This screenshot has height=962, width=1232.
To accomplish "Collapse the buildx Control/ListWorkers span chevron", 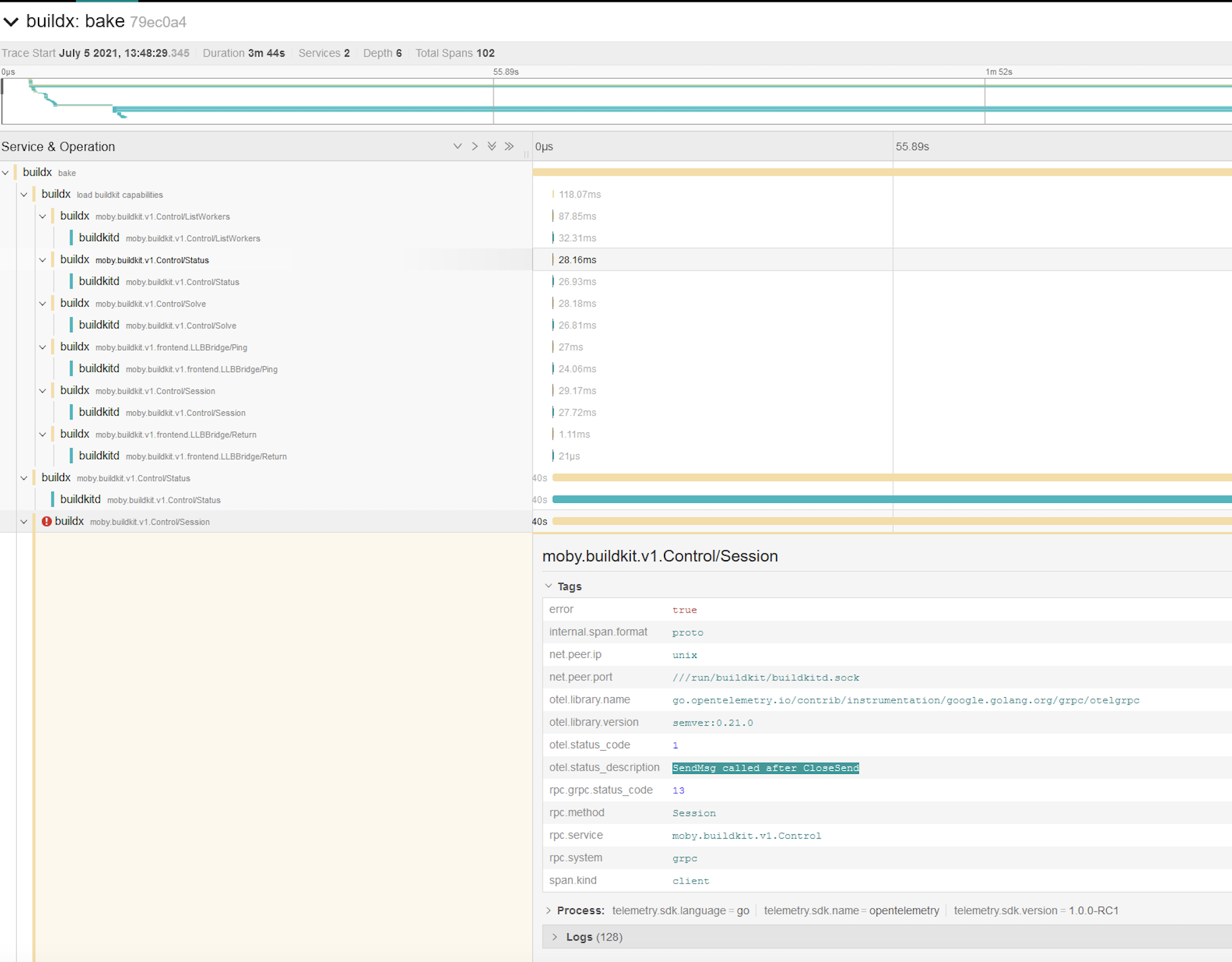I will tap(42, 216).
